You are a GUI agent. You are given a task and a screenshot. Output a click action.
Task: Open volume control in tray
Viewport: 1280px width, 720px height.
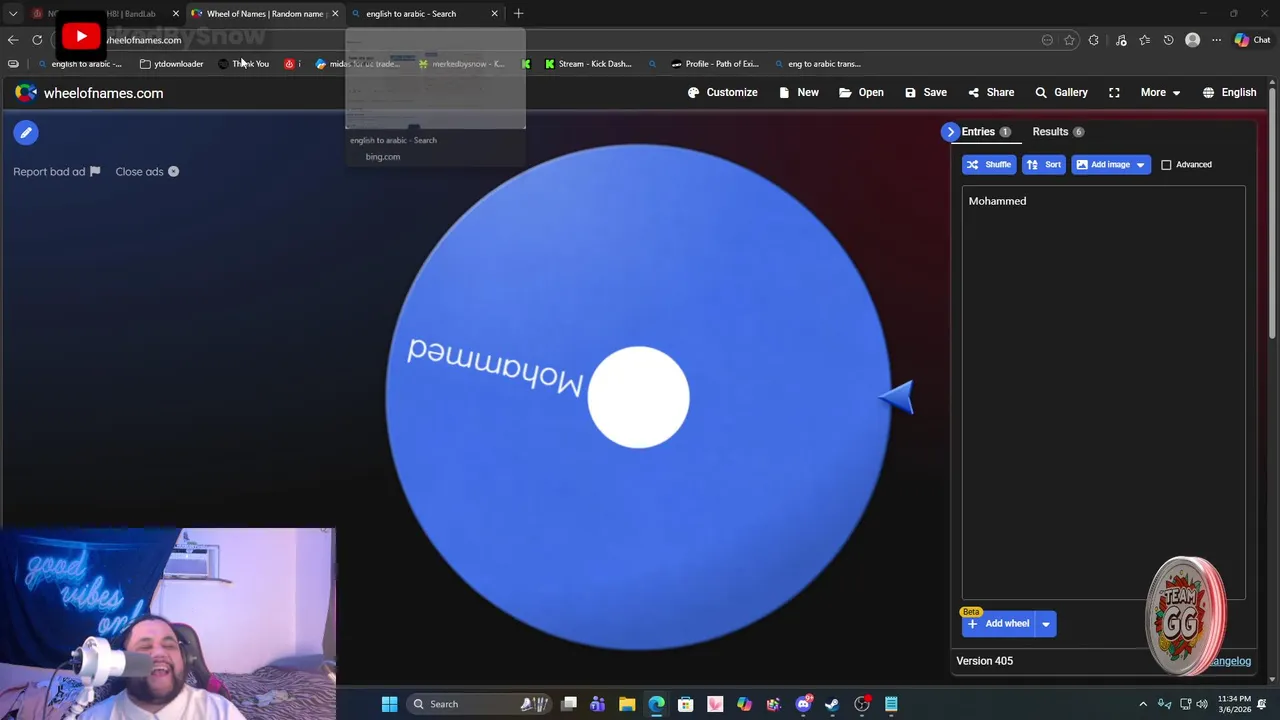point(1202,704)
